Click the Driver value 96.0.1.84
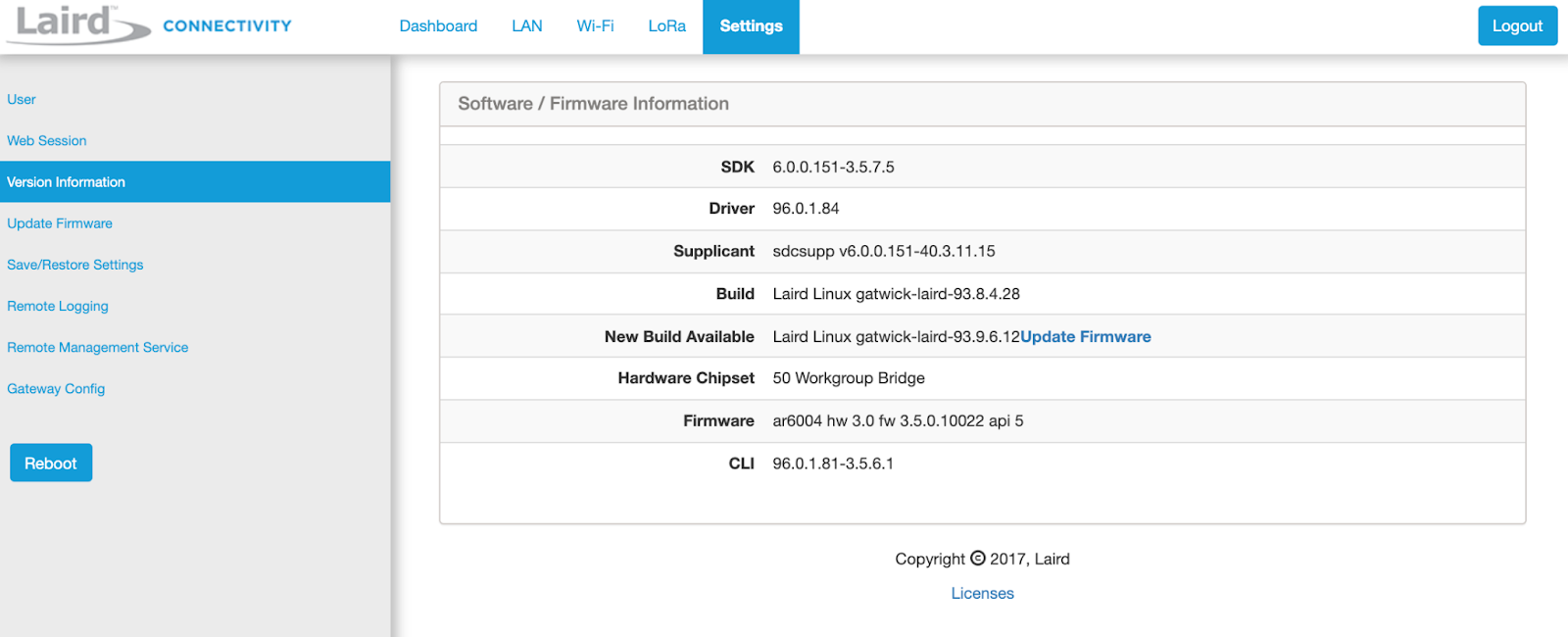 (806, 209)
